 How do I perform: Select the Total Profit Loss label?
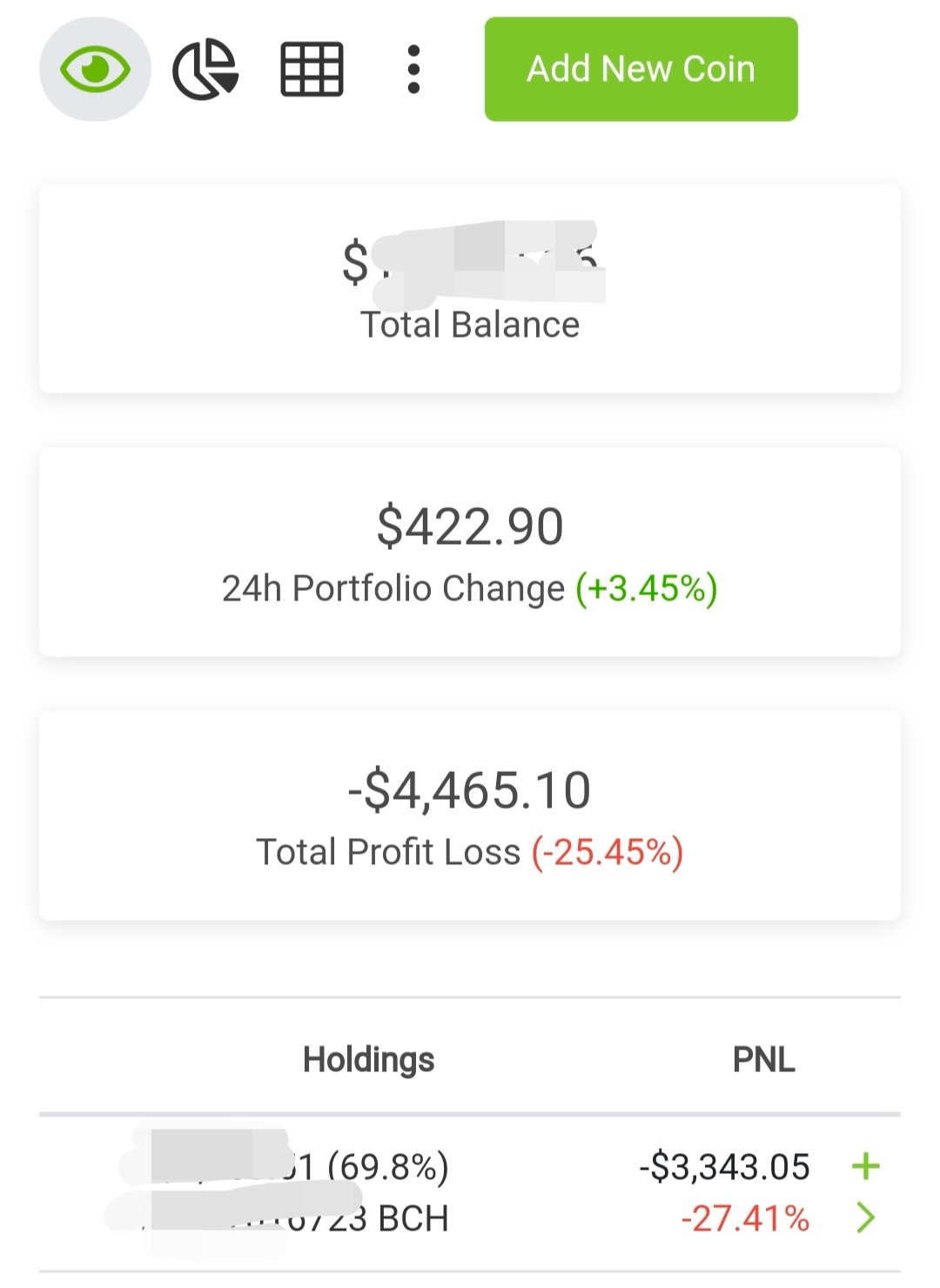pyautogui.click(x=388, y=852)
